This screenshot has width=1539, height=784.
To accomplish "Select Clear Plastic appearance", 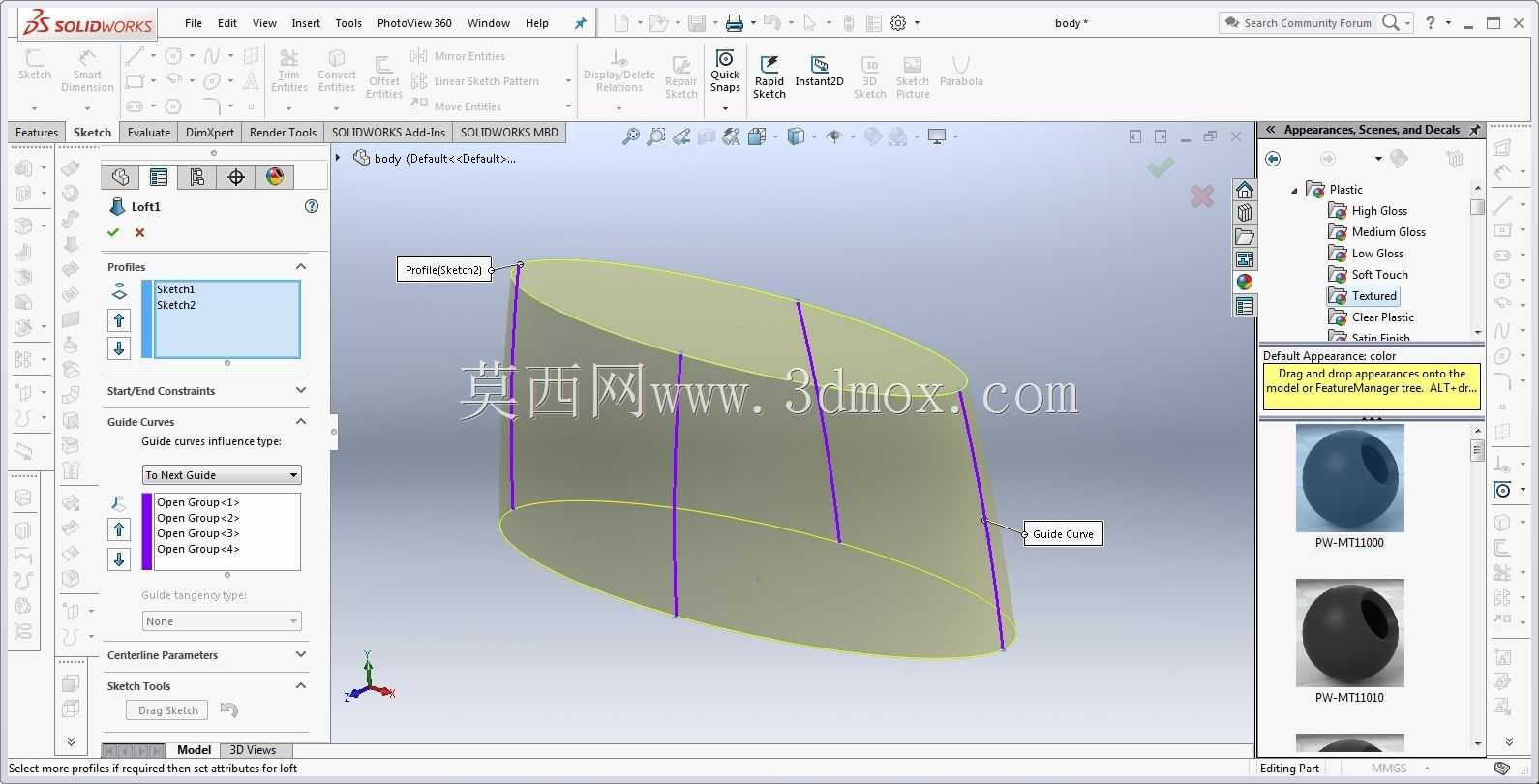I will point(1382,317).
